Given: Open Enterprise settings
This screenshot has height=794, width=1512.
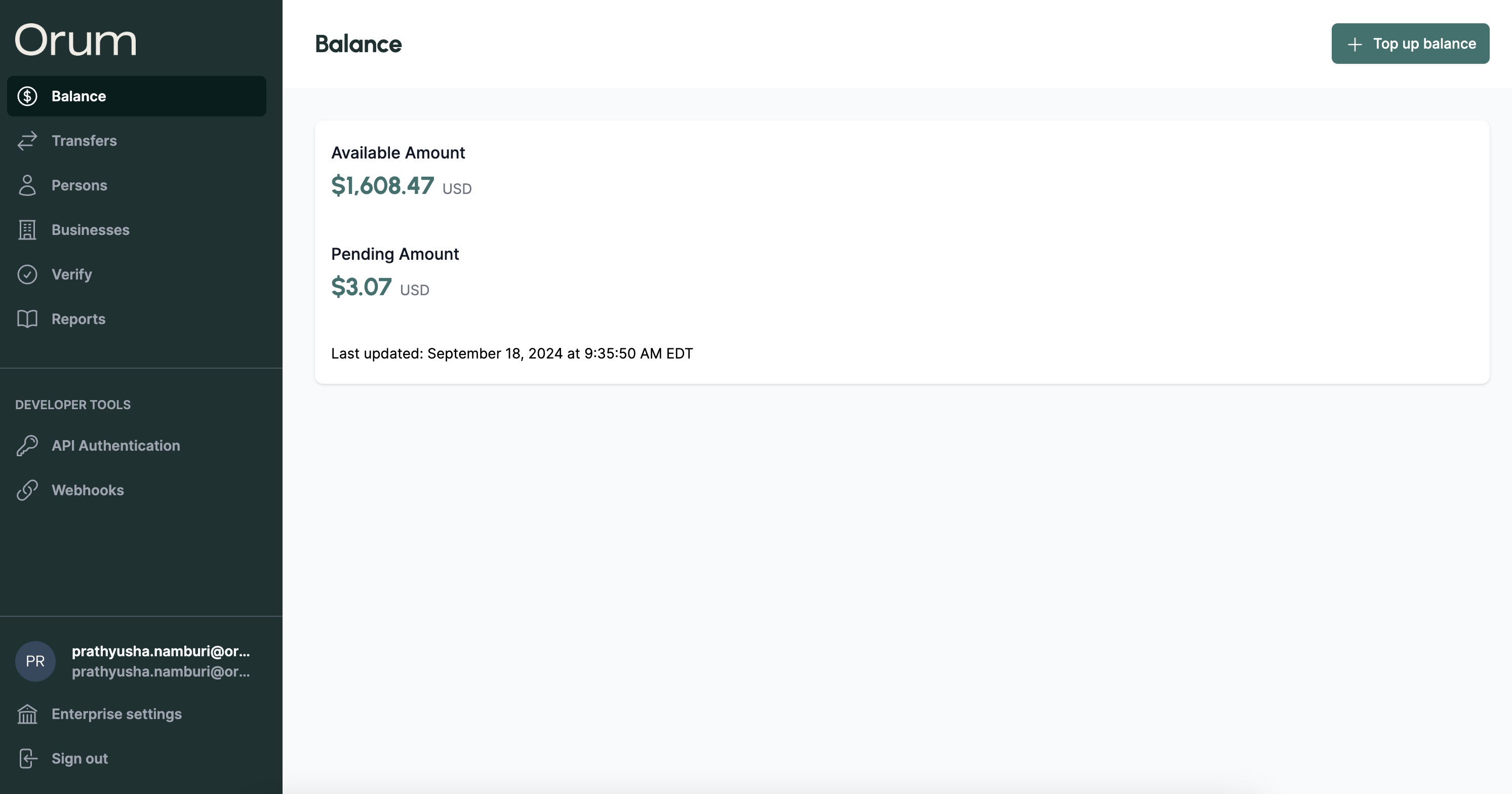Looking at the screenshot, I should (115, 714).
